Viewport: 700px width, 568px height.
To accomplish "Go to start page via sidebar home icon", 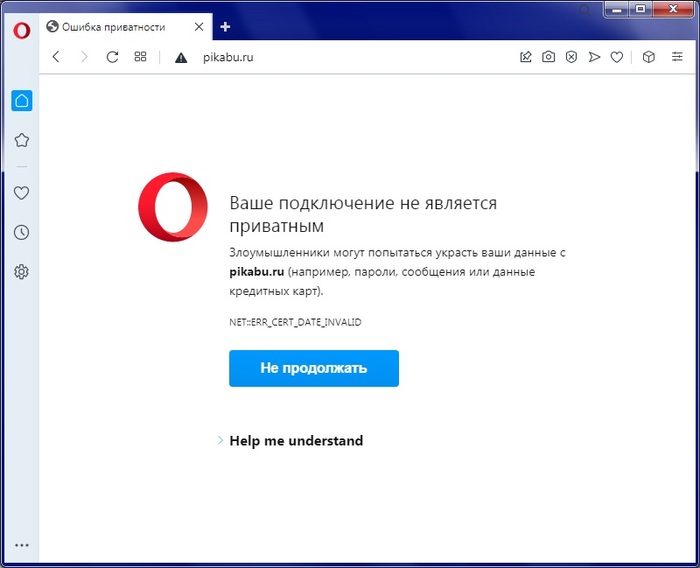I will [21, 100].
